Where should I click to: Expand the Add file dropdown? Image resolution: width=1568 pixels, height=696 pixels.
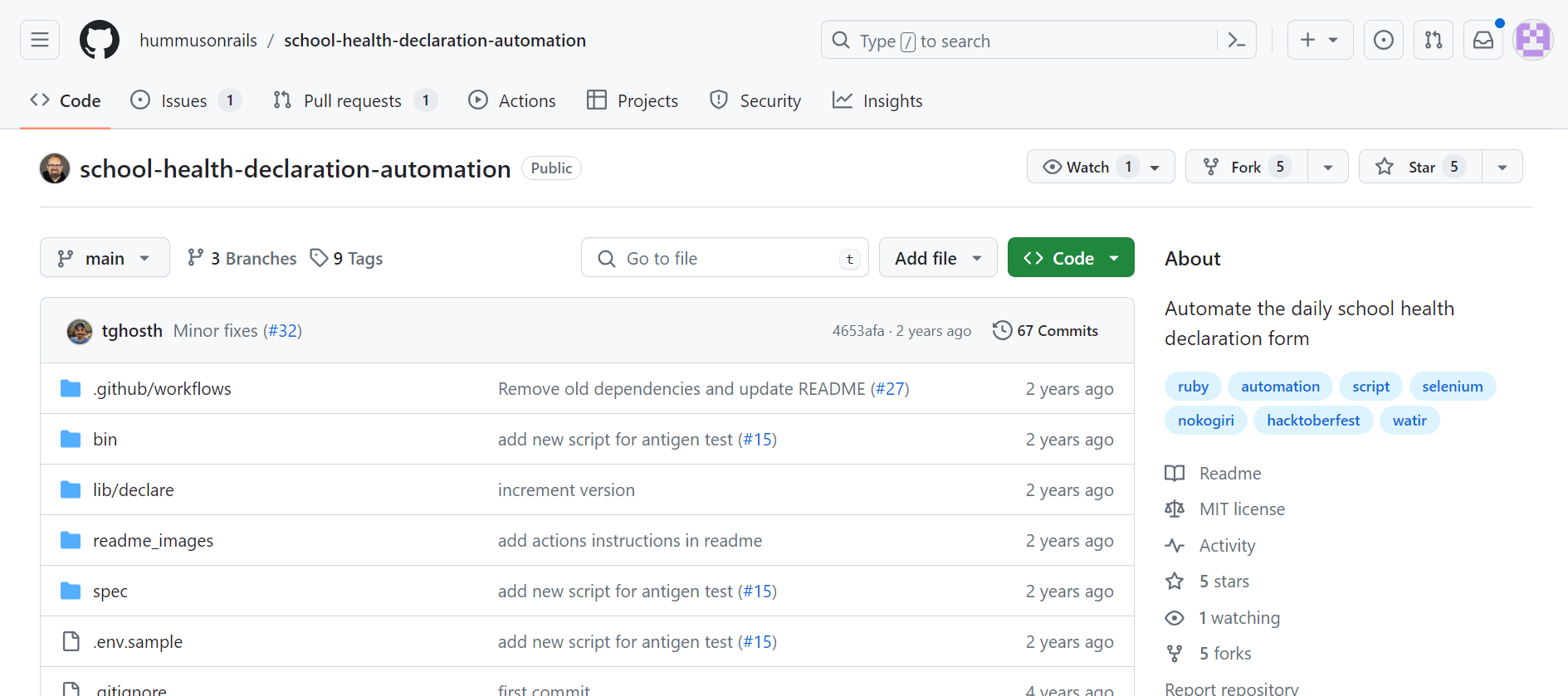pos(937,258)
